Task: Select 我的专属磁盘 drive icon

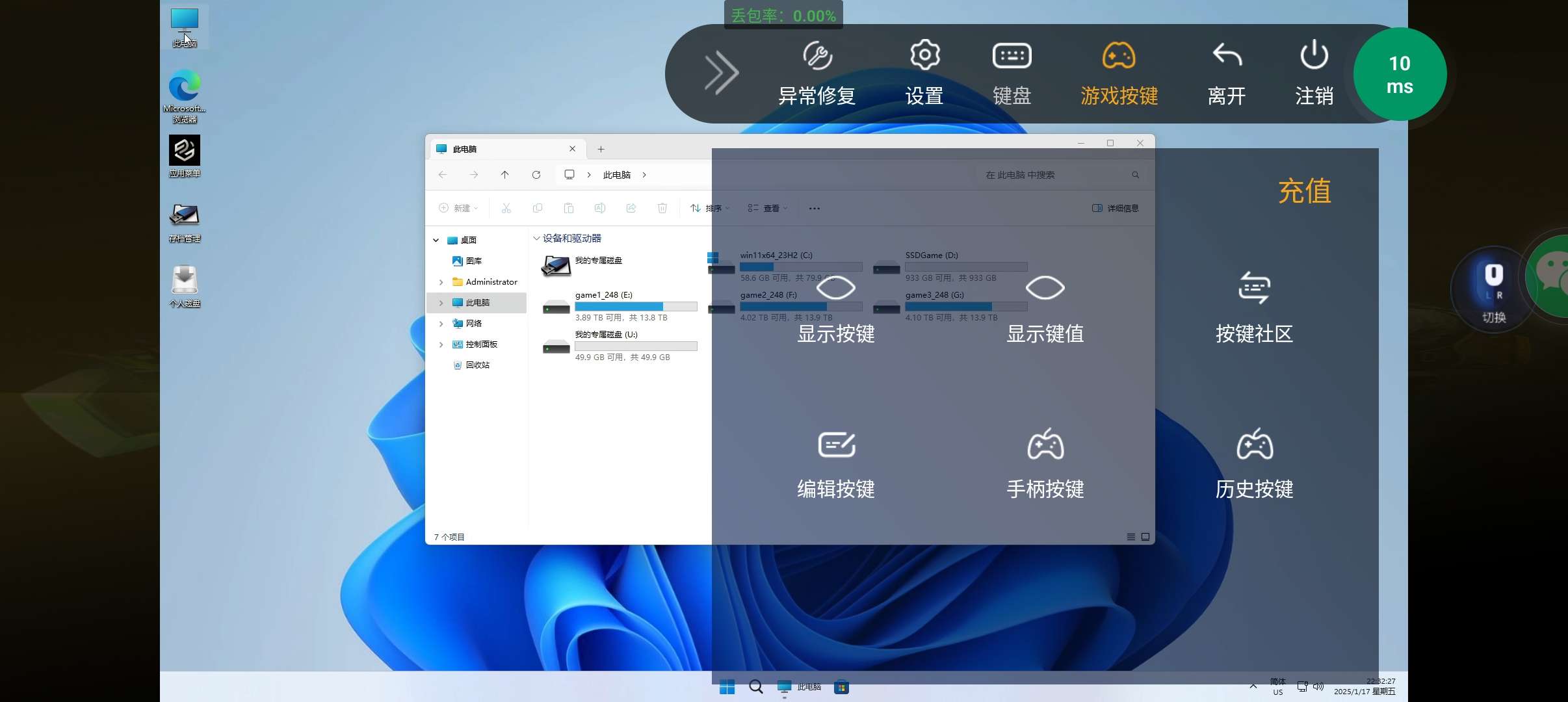Action: coord(556,265)
